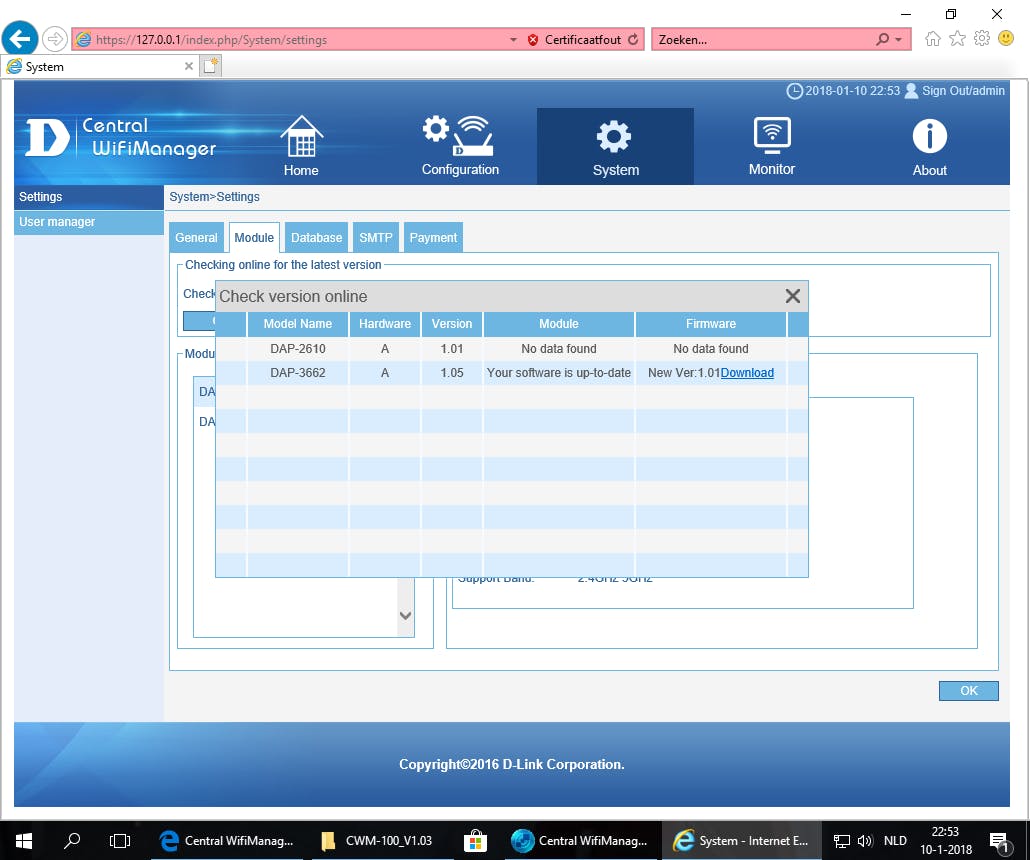The image size is (1030, 860).
Task: Switch to the Database tab
Action: click(317, 238)
